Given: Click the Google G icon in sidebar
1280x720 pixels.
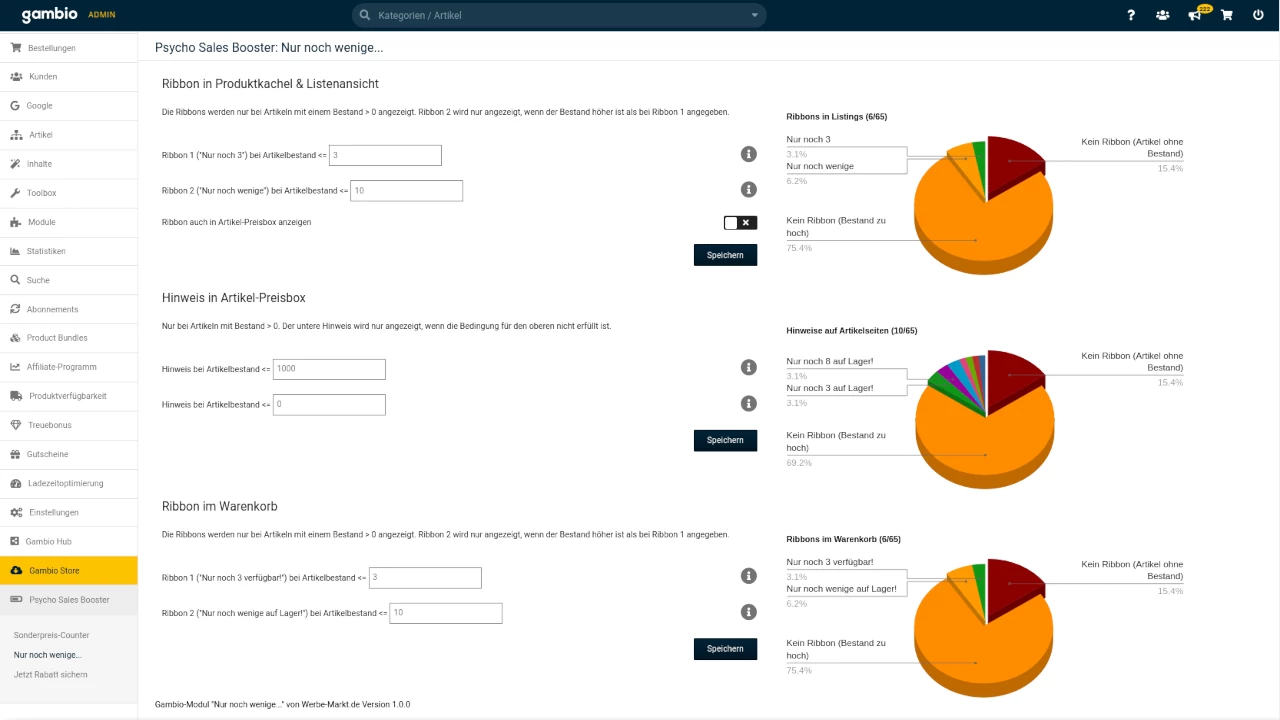Looking at the screenshot, I should 16,105.
